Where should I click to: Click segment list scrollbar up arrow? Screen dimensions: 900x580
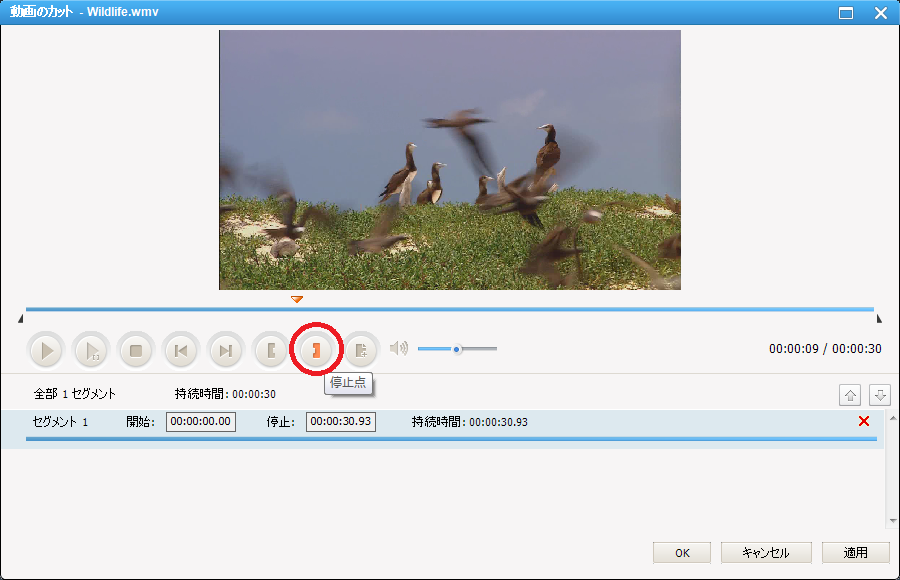(893, 417)
